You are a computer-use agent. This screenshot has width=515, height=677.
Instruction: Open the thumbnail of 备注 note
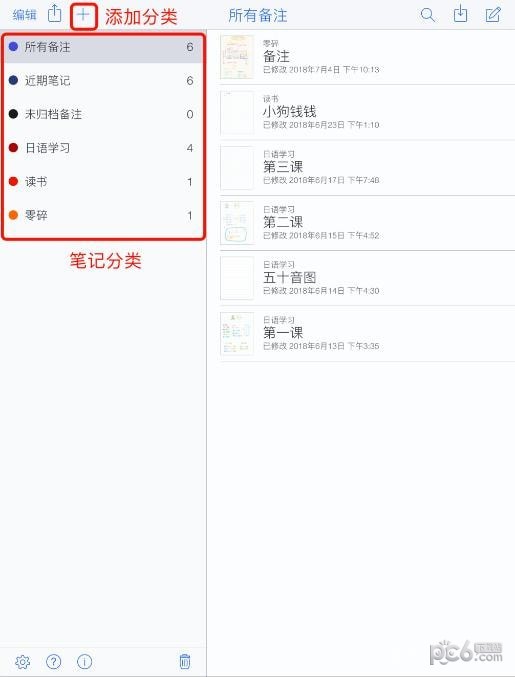[x=237, y=57]
